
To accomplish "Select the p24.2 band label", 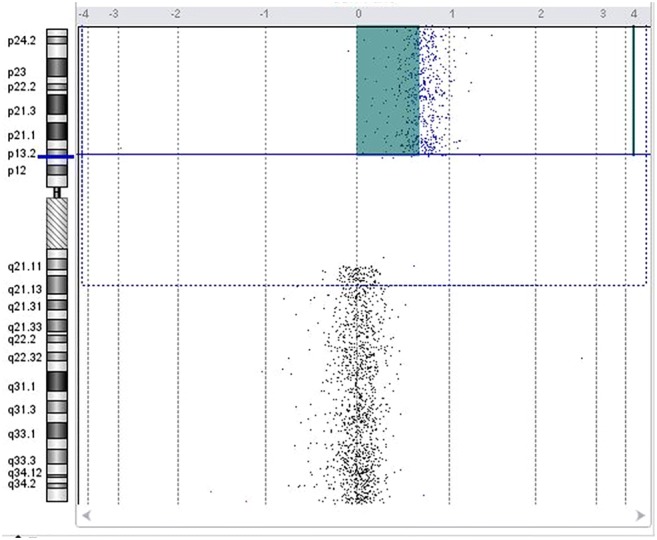I will pyautogui.click(x=19, y=43).
